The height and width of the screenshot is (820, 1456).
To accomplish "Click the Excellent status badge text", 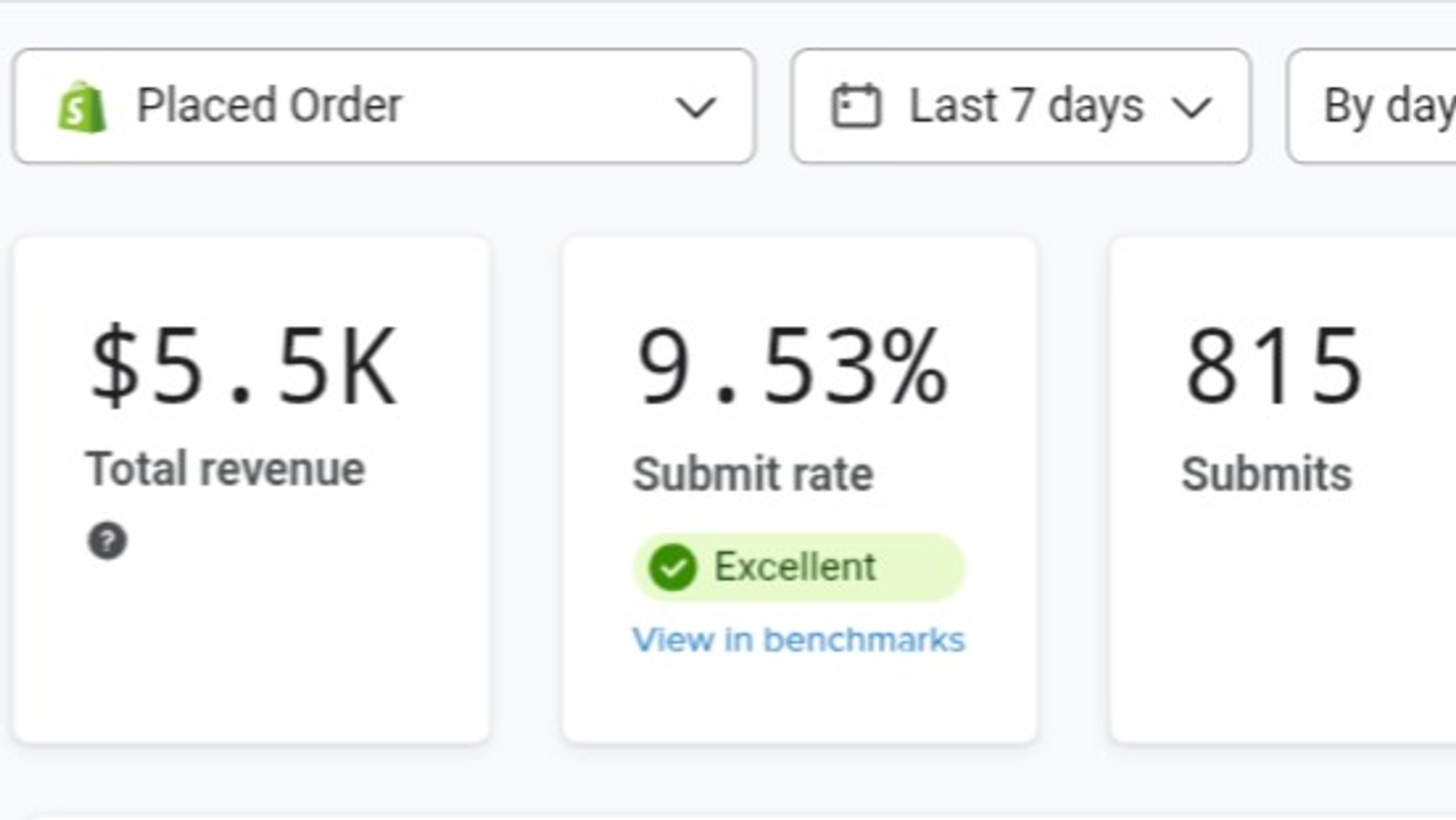I will click(x=795, y=567).
